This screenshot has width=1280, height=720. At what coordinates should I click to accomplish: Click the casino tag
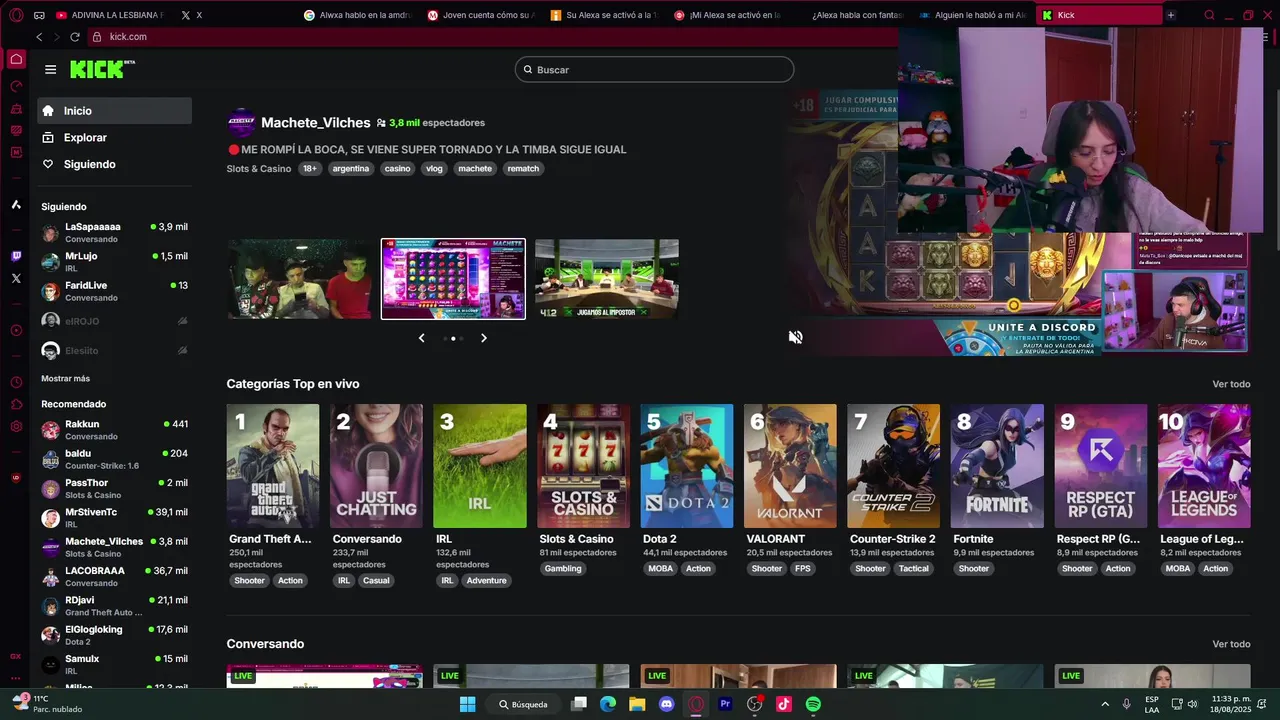pos(398,169)
